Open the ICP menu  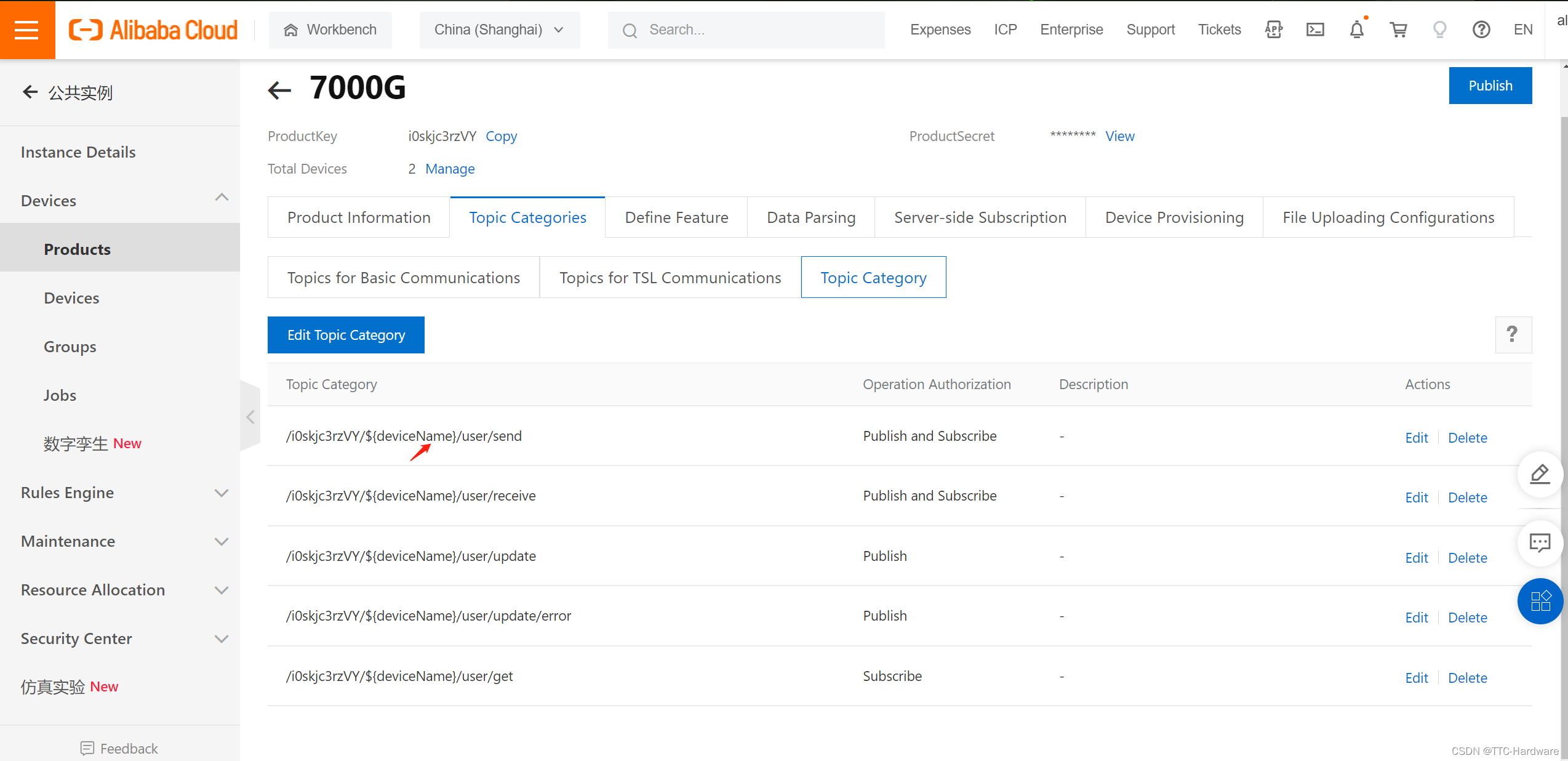[x=1006, y=30]
